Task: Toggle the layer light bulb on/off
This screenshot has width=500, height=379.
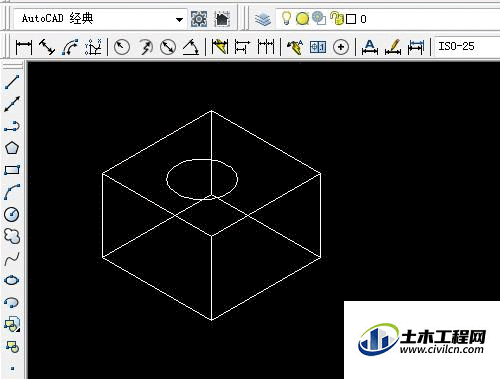Action: click(x=286, y=18)
